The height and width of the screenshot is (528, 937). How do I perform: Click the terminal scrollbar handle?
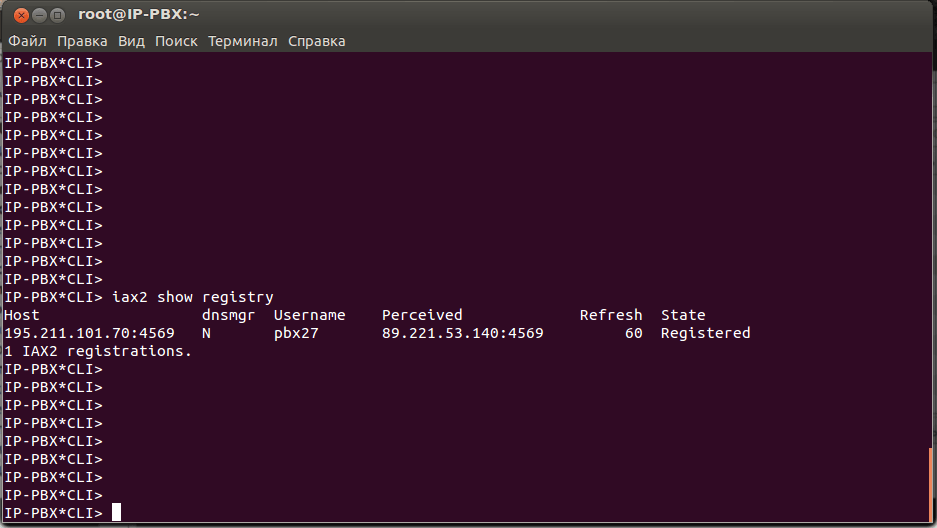tap(931, 485)
